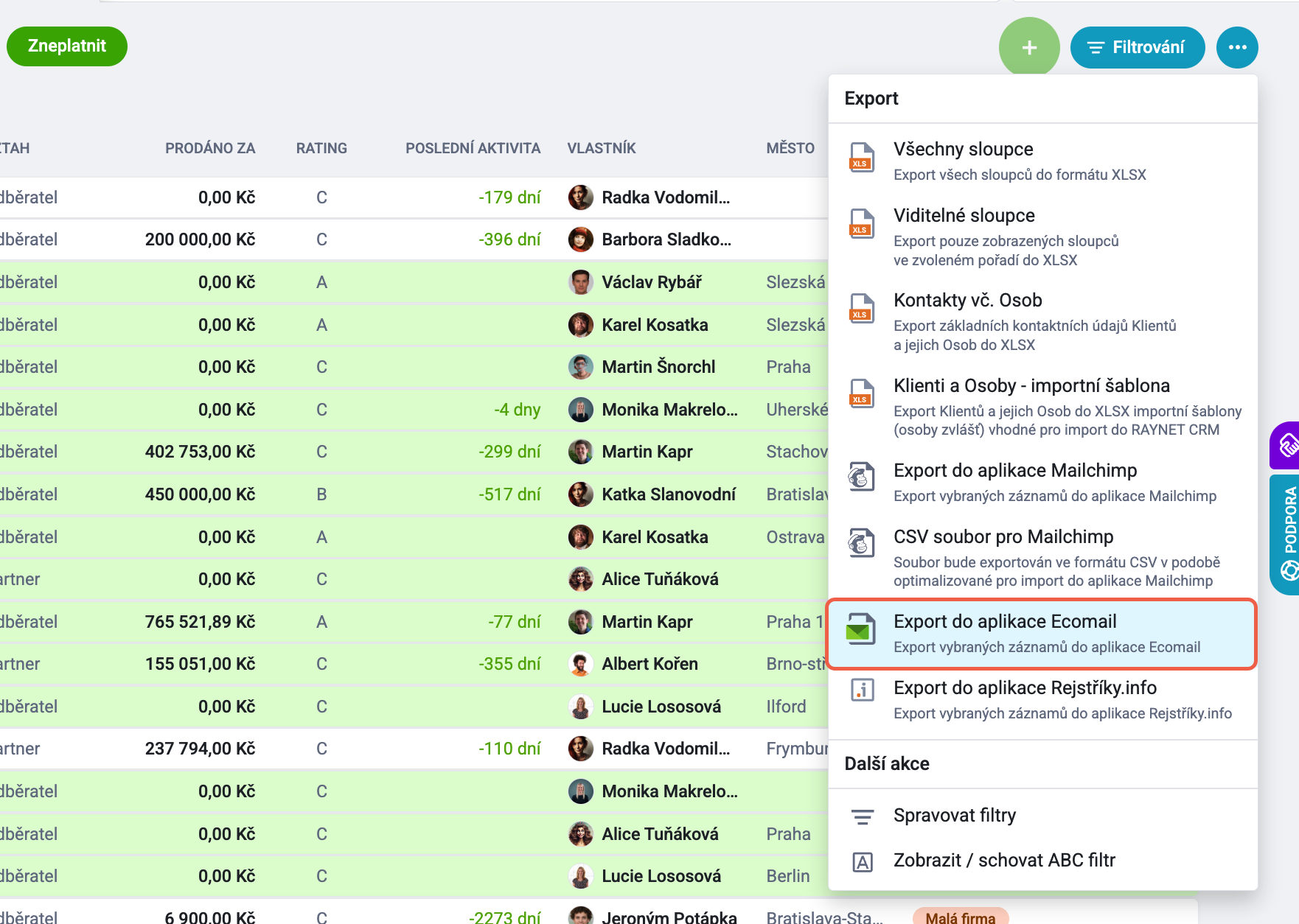This screenshot has width=1299, height=924.
Task: Click the Malá firma tag
Action: pyautogui.click(x=961, y=916)
